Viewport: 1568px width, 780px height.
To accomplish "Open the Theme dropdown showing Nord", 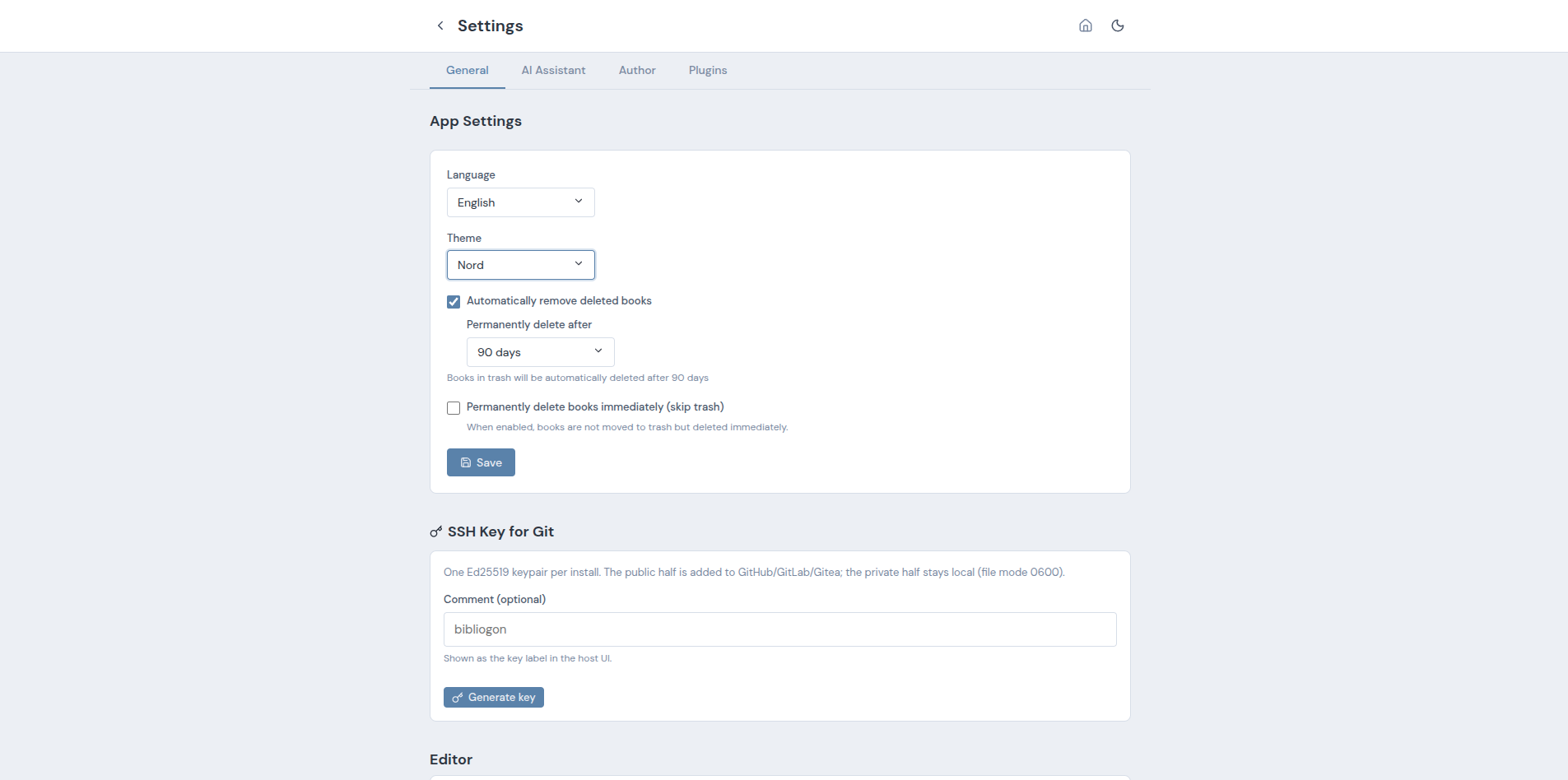I will tap(521, 265).
